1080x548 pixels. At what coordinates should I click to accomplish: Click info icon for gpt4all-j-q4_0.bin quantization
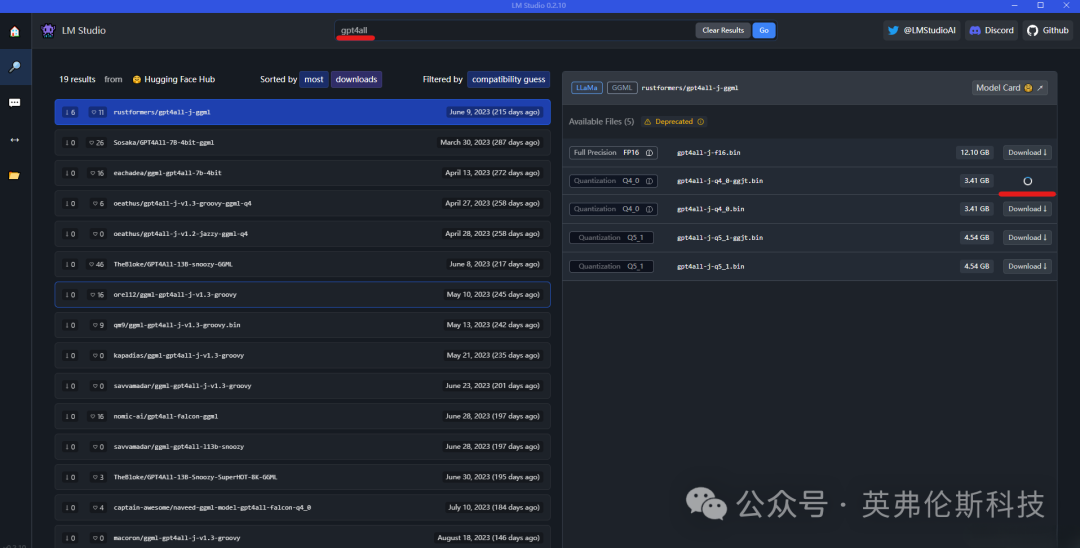click(649, 209)
